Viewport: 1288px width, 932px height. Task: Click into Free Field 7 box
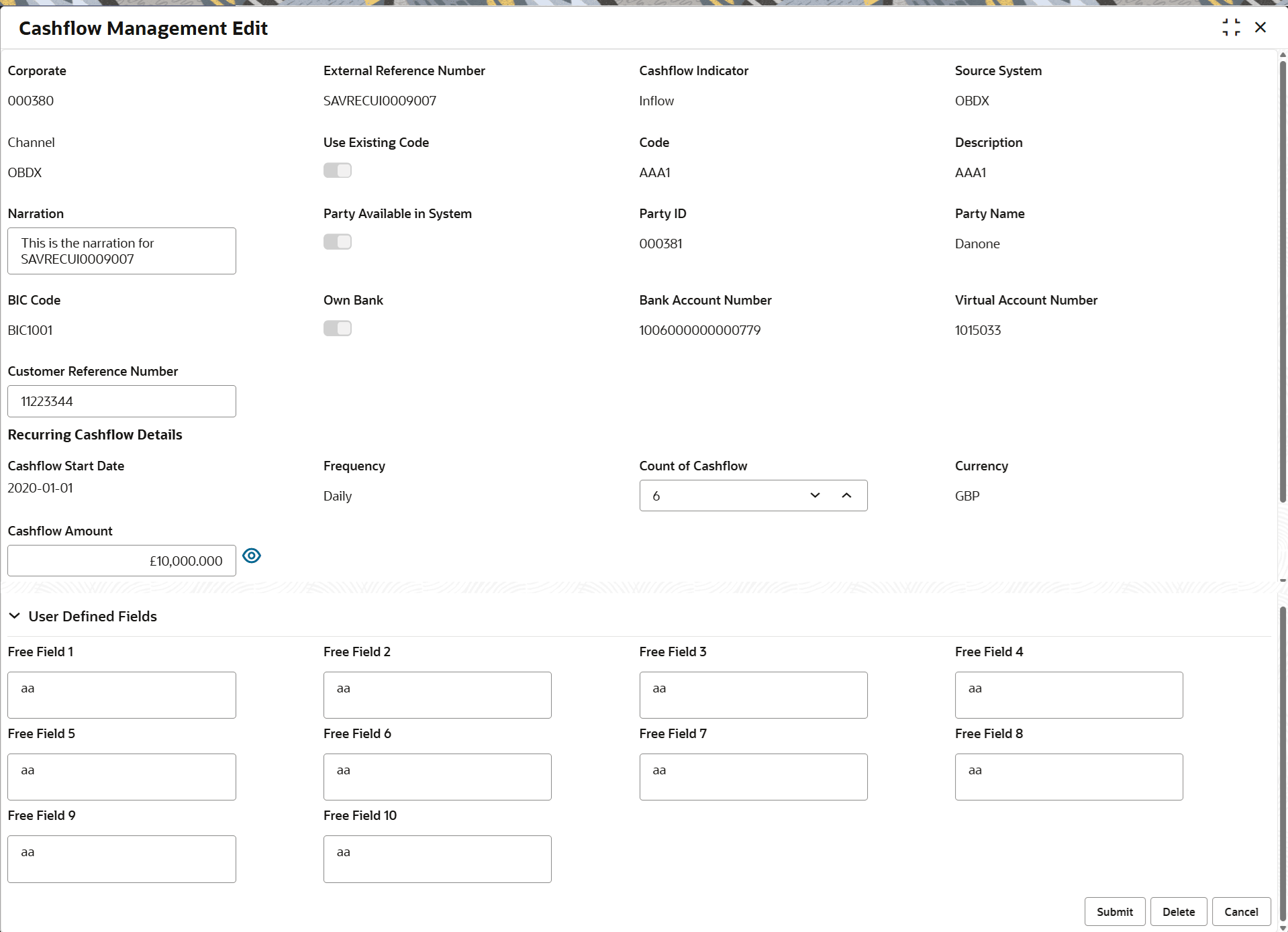pos(754,777)
